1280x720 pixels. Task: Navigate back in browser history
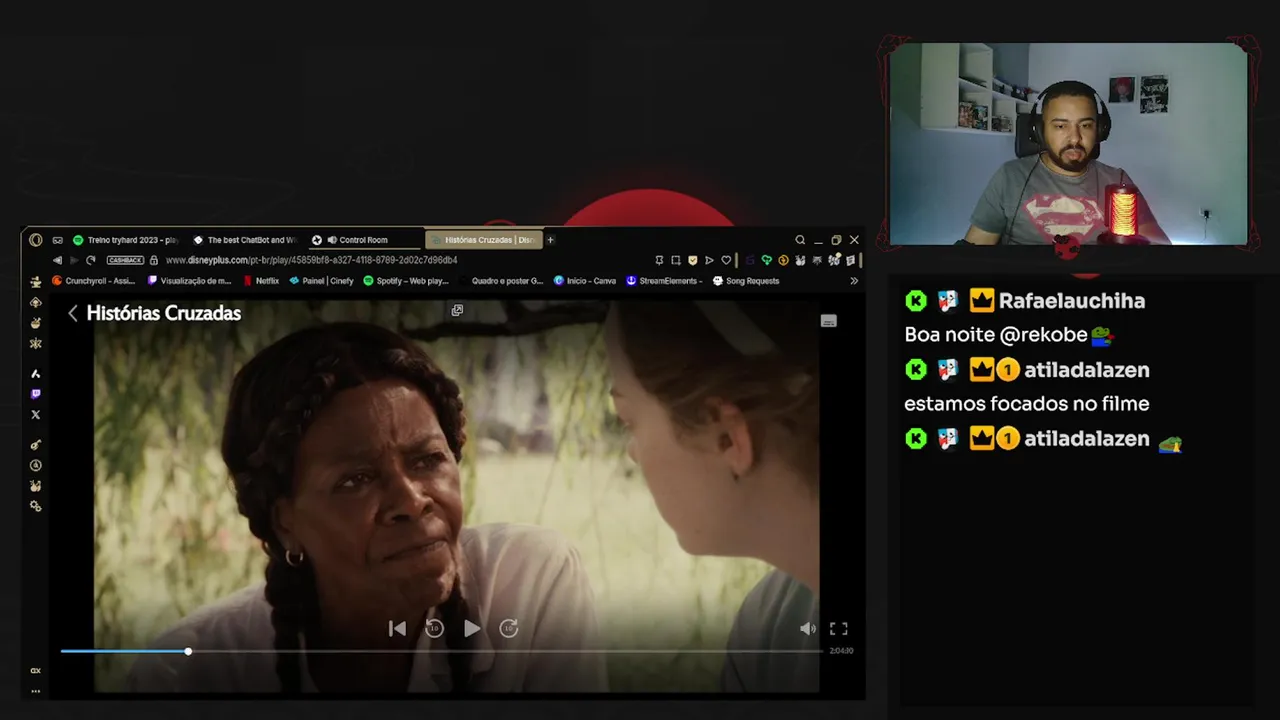(58, 260)
